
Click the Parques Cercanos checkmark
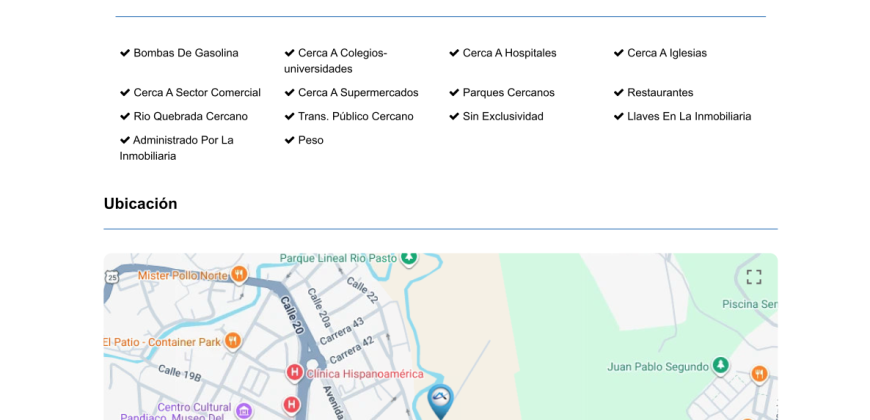pos(454,93)
